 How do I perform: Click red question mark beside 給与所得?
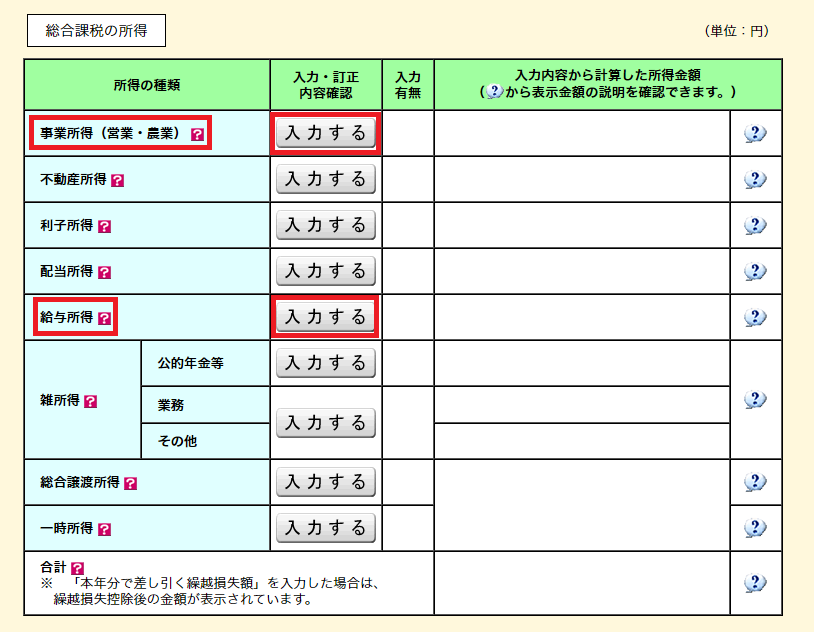(105, 318)
